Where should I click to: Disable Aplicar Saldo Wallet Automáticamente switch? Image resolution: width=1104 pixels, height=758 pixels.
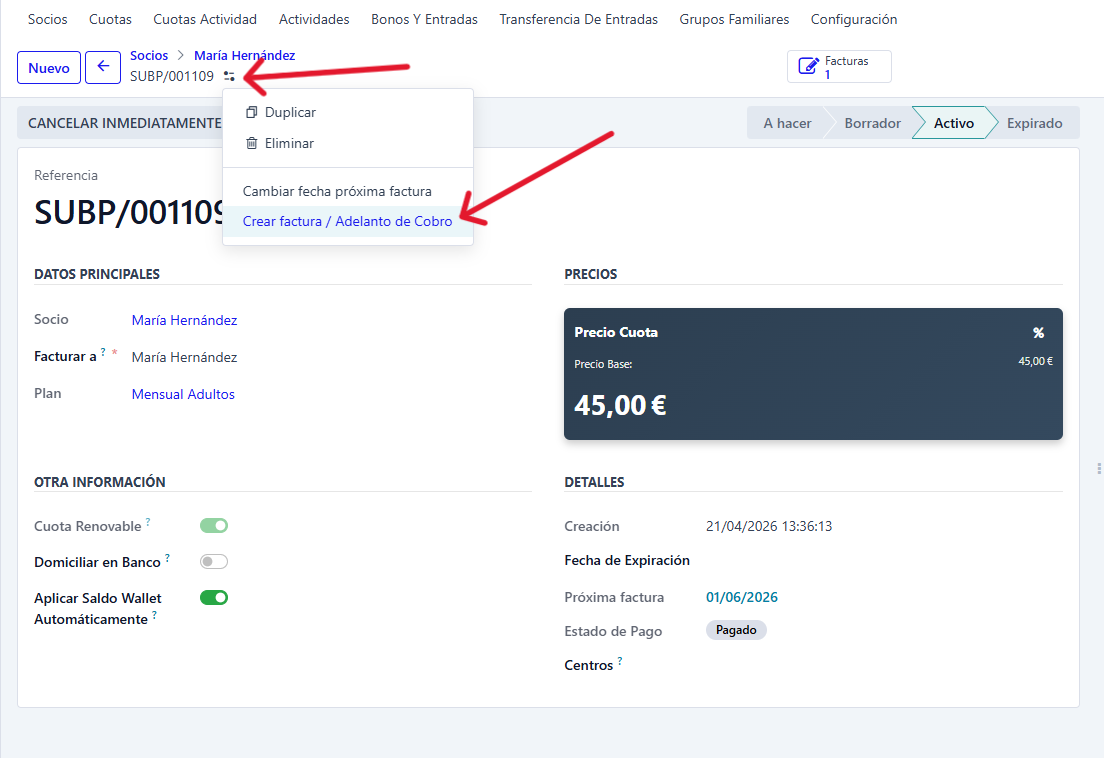coord(214,598)
